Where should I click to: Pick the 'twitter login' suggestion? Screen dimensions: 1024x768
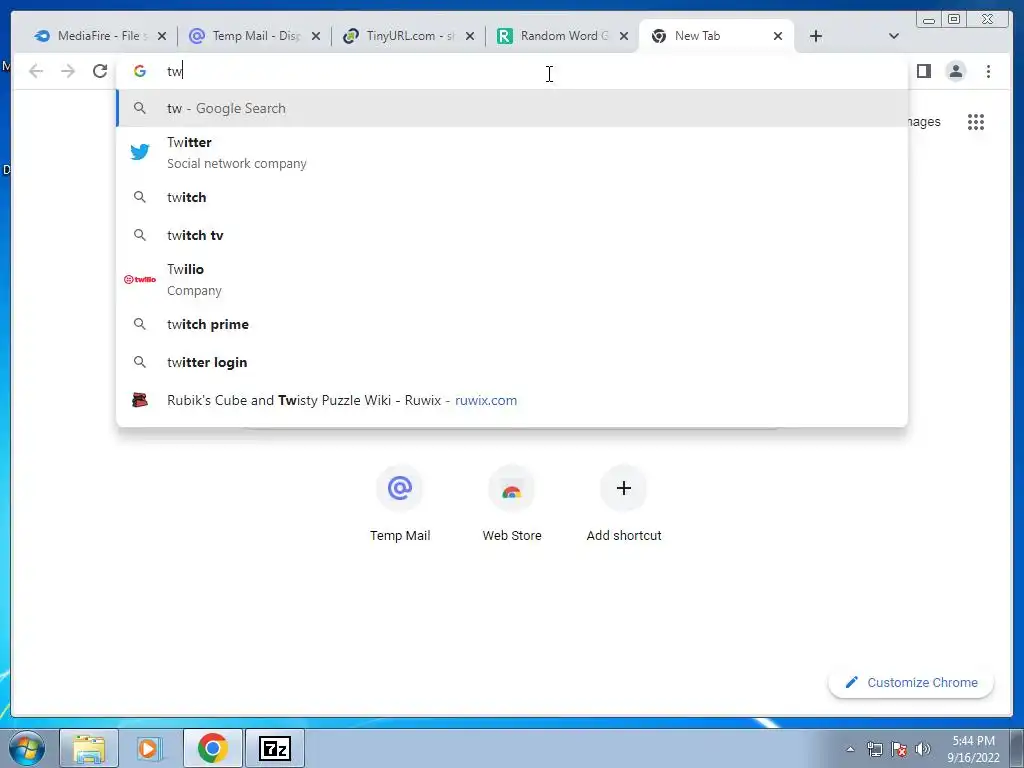click(512, 362)
